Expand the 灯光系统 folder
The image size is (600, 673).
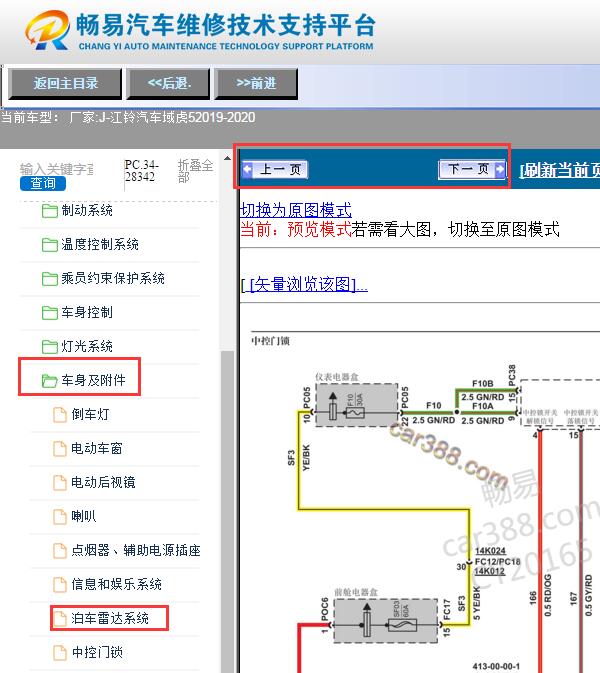(87, 346)
